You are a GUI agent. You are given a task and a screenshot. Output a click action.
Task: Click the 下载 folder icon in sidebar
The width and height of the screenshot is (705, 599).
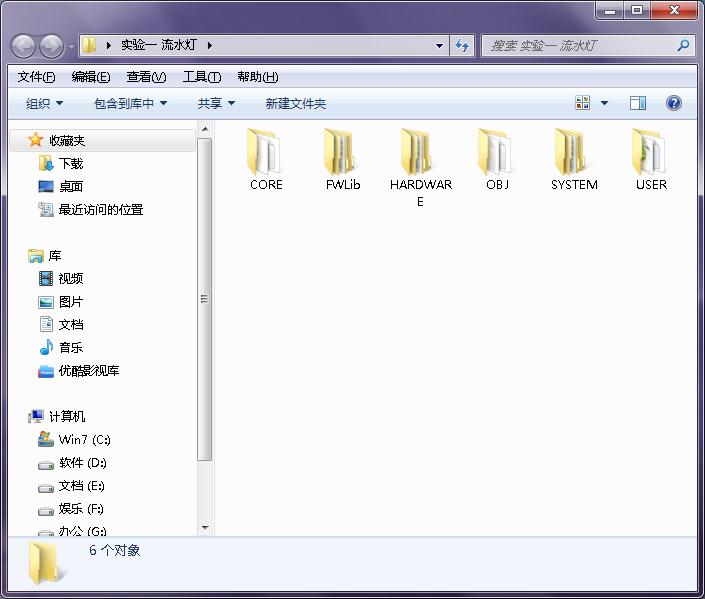click(x=45, y=163)
